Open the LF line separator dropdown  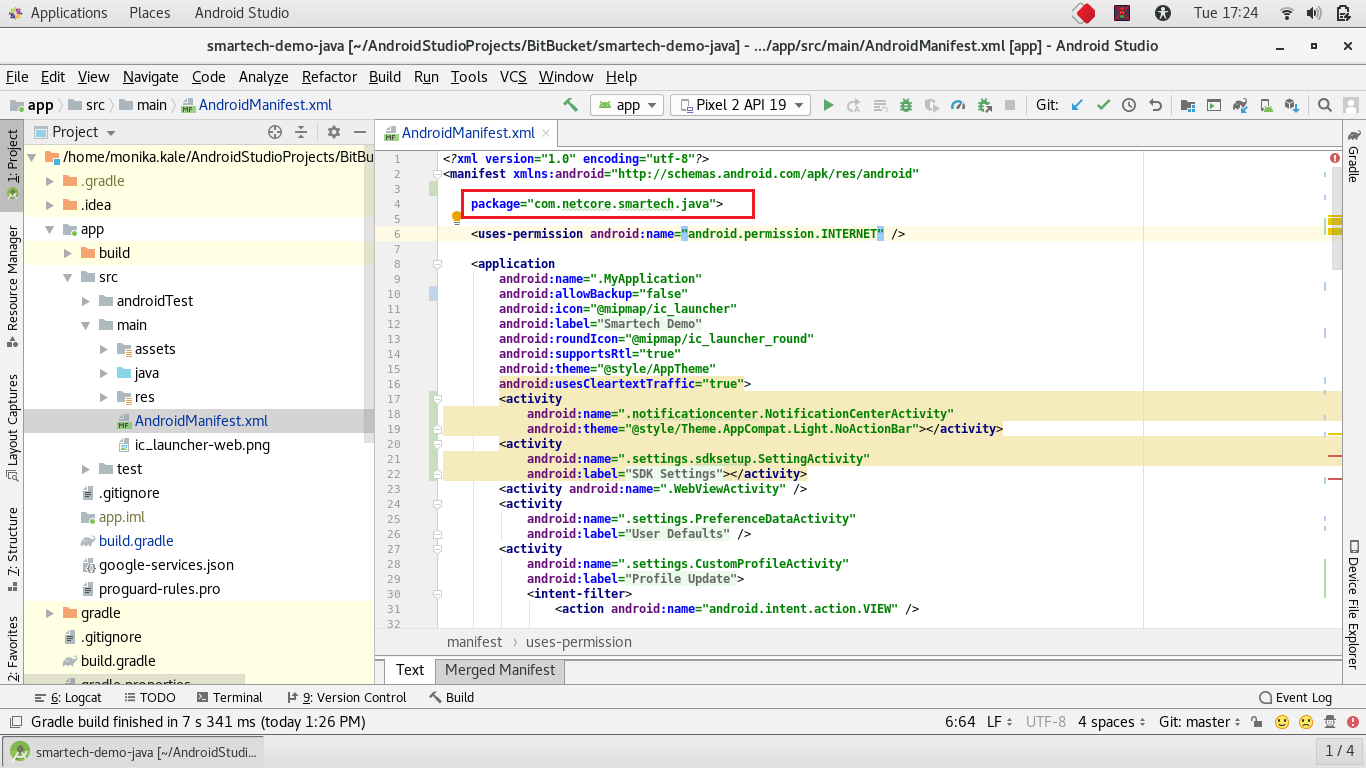pyautogui.click(x=1000, y=722)
